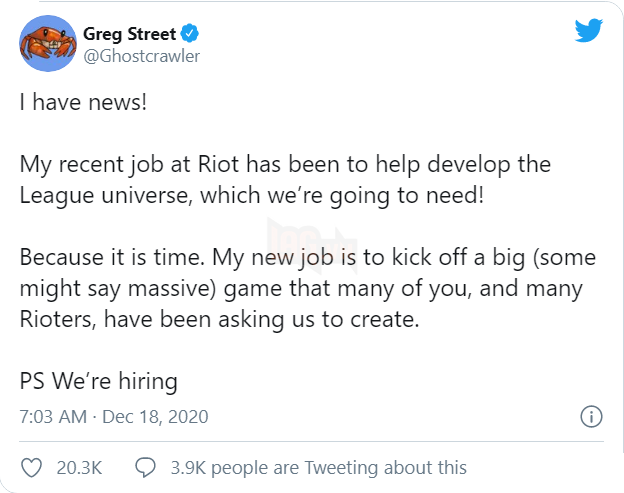
Task: Click the faint watermark logo mid-tweet
Action: point(323,238)
